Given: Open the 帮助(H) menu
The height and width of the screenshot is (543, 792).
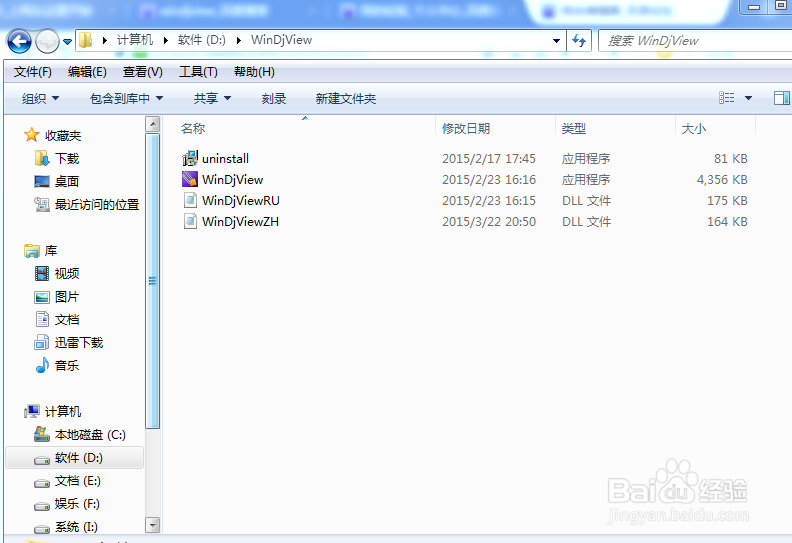Looking at the screenshot, I should click(254, 72).
